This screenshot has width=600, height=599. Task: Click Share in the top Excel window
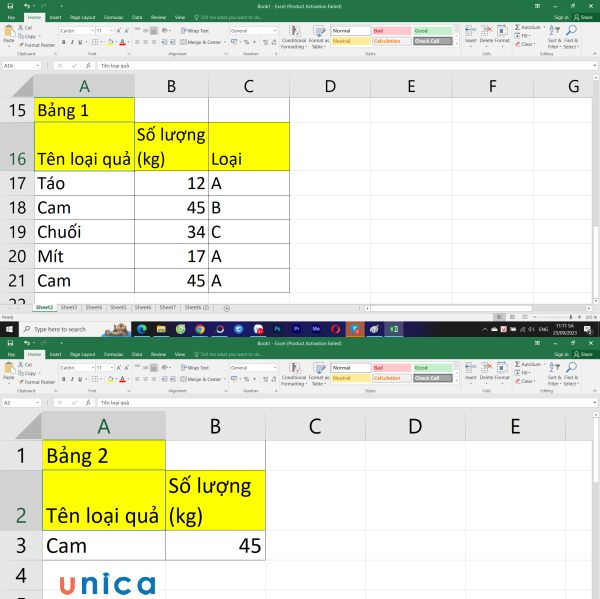point(583,17)
